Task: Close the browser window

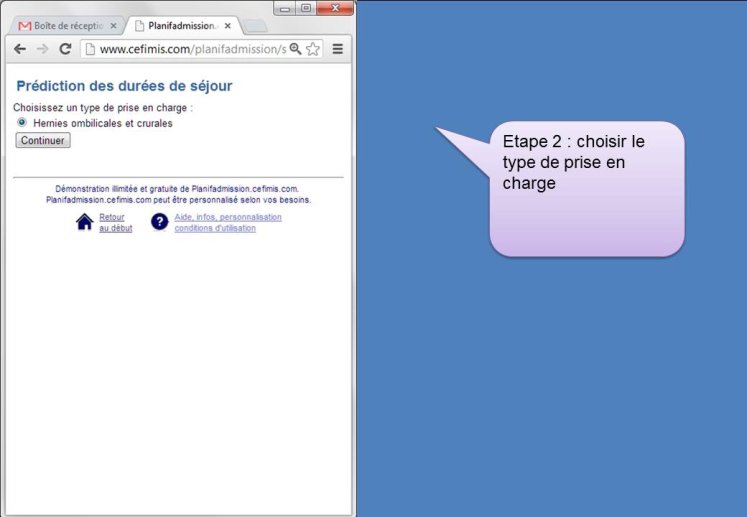Action: [335, 8]
